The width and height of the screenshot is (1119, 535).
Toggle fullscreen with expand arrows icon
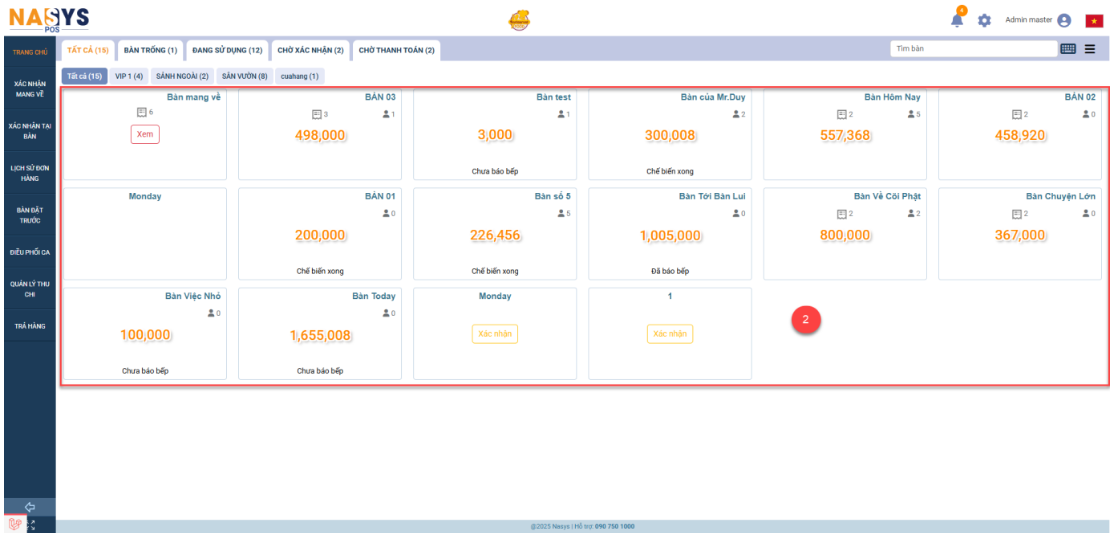coord(30,524)
